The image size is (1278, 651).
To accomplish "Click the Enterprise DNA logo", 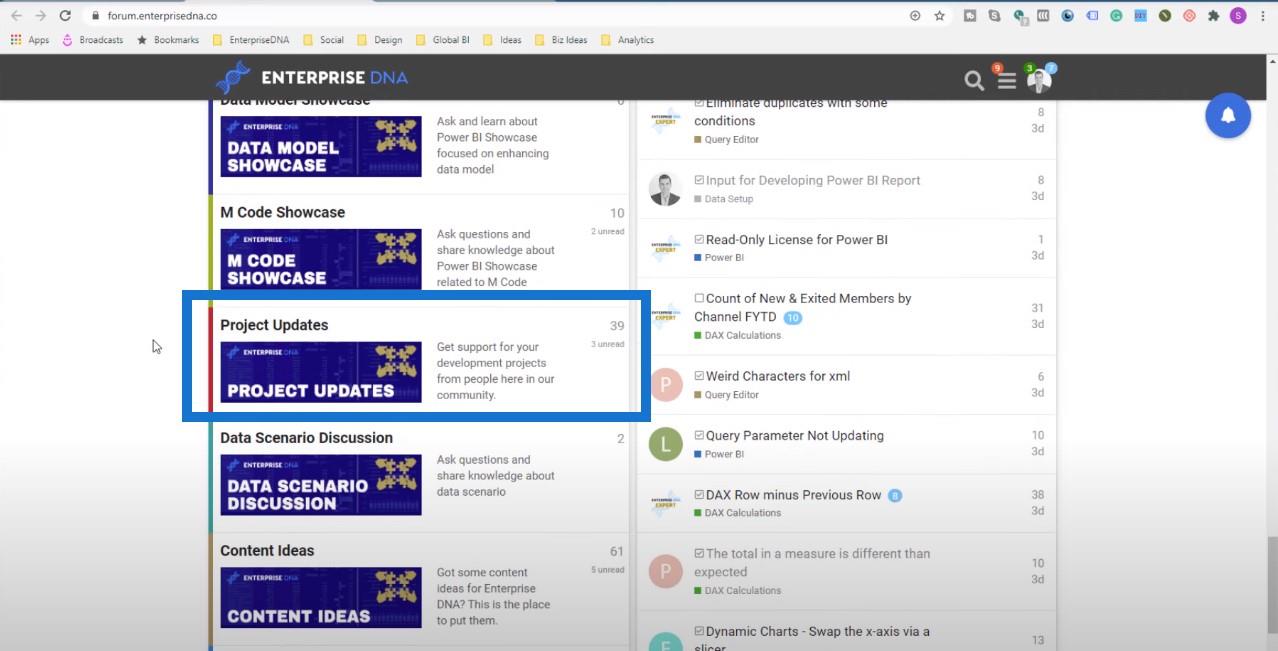I will (312, 78).
